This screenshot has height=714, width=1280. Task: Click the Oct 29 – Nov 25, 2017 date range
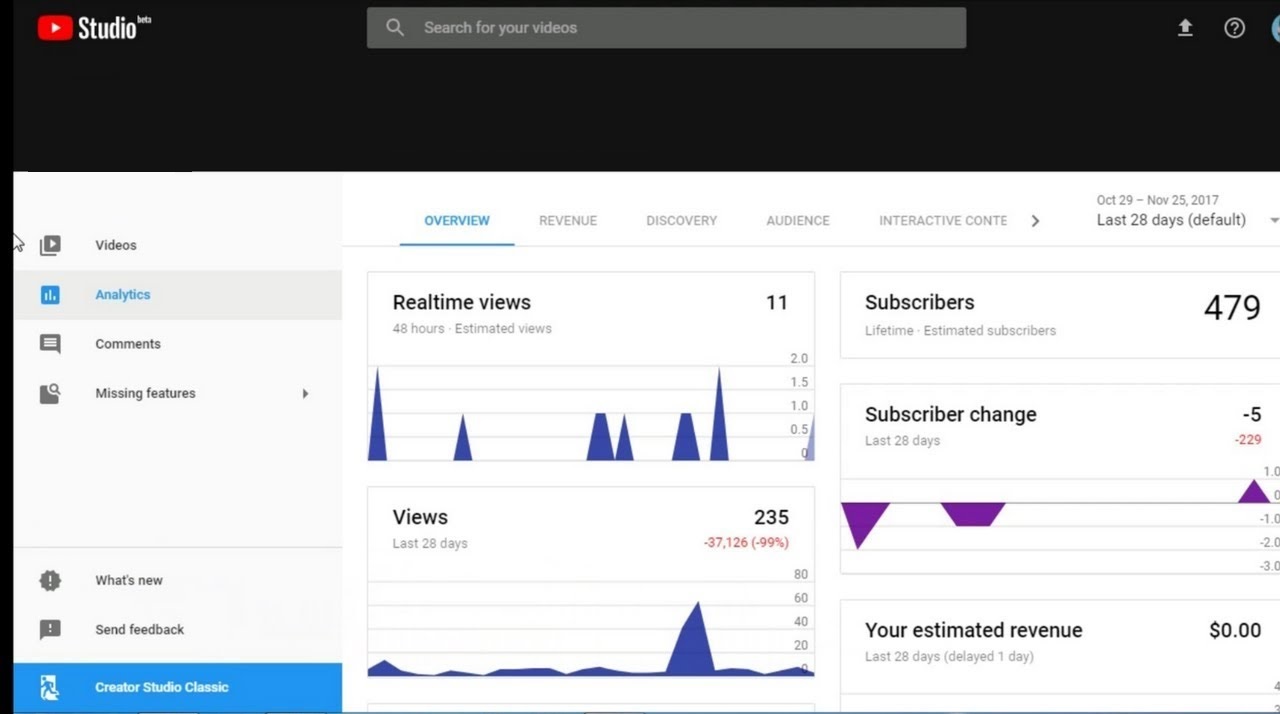click(1158, 200)
